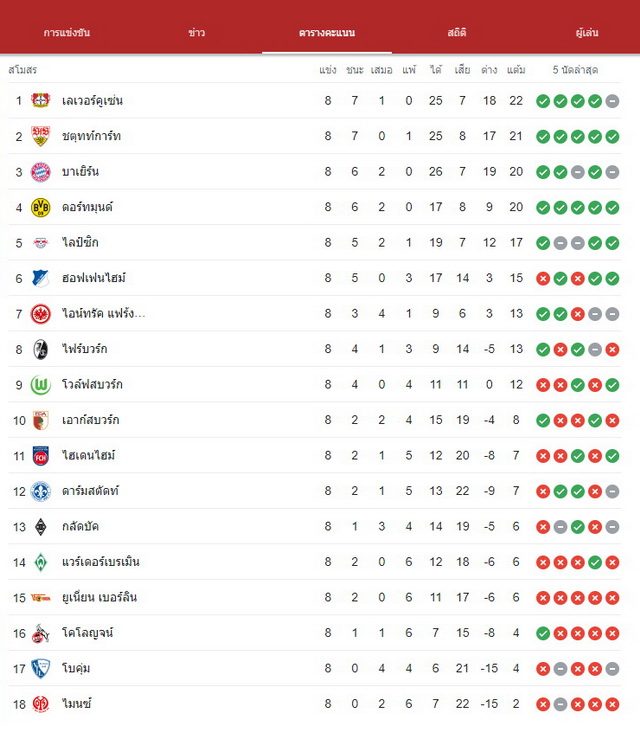Click the VfB Stuttgart club crest

click(x=41, y=136)
